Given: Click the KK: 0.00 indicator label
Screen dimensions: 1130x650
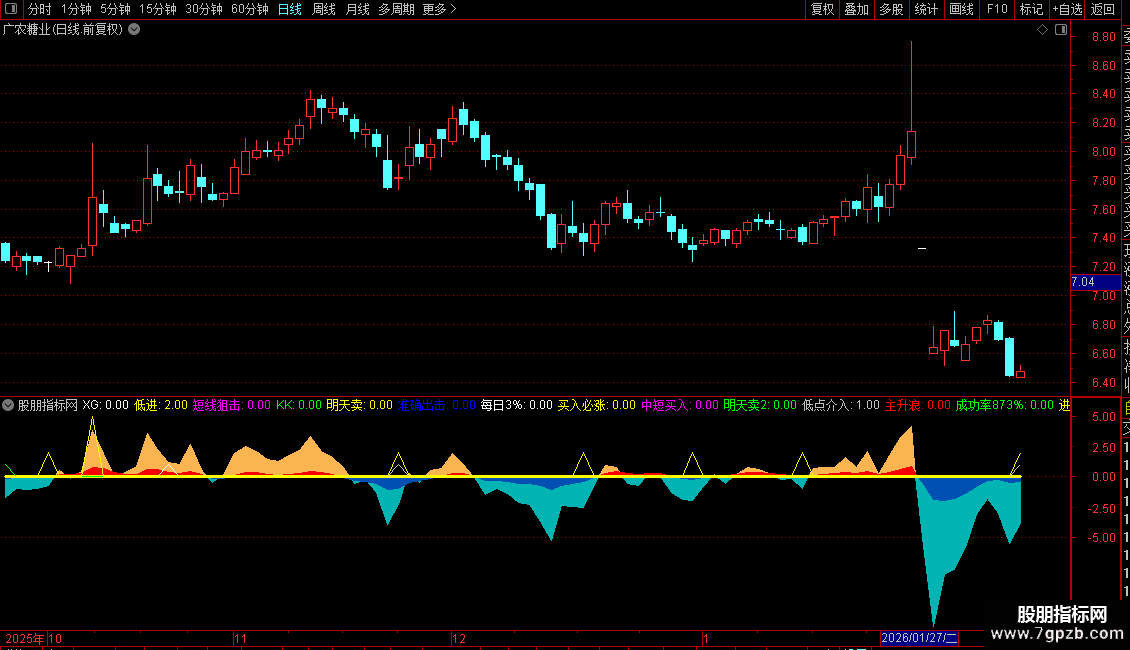Looking at the screenshot, I should (299, 405).
